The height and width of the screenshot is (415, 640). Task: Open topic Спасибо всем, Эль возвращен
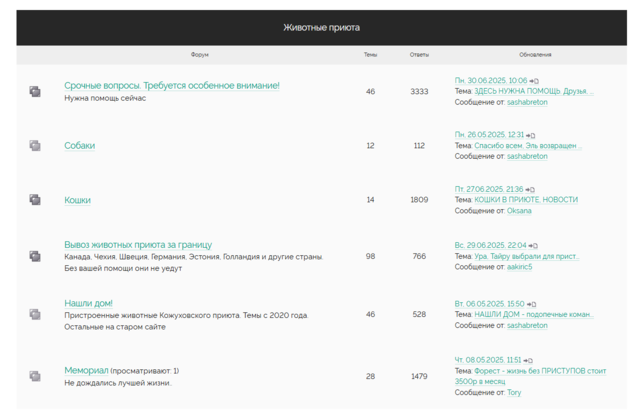coord(528,146)
